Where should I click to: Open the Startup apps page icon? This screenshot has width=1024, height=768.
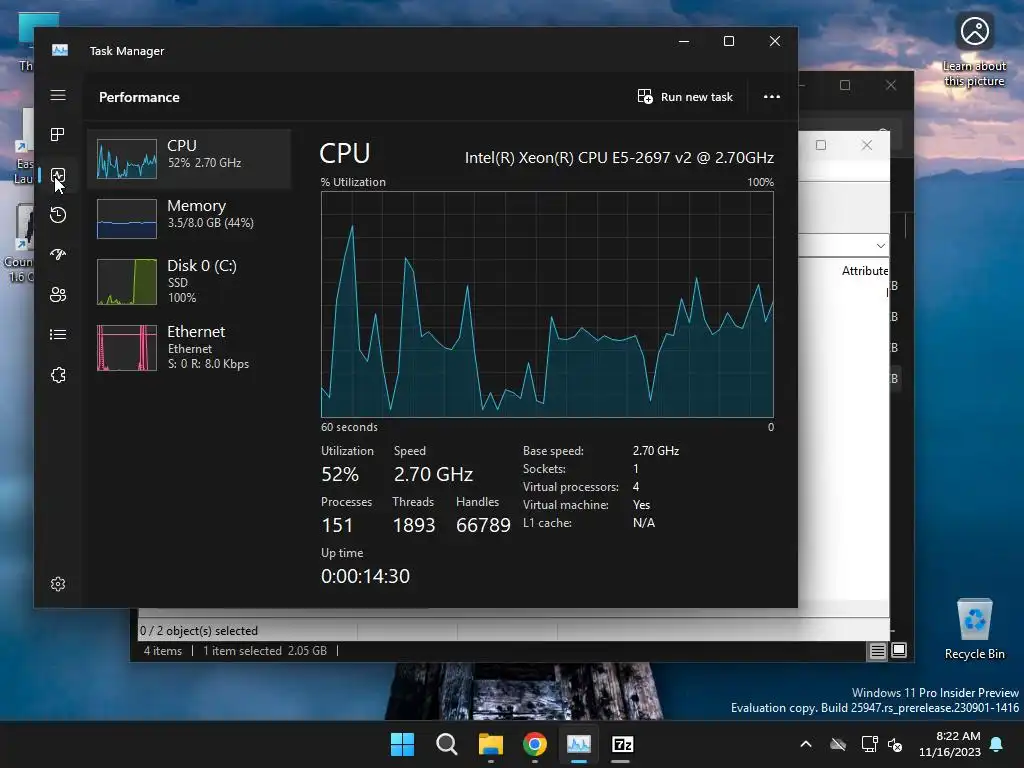coord(58,255)
